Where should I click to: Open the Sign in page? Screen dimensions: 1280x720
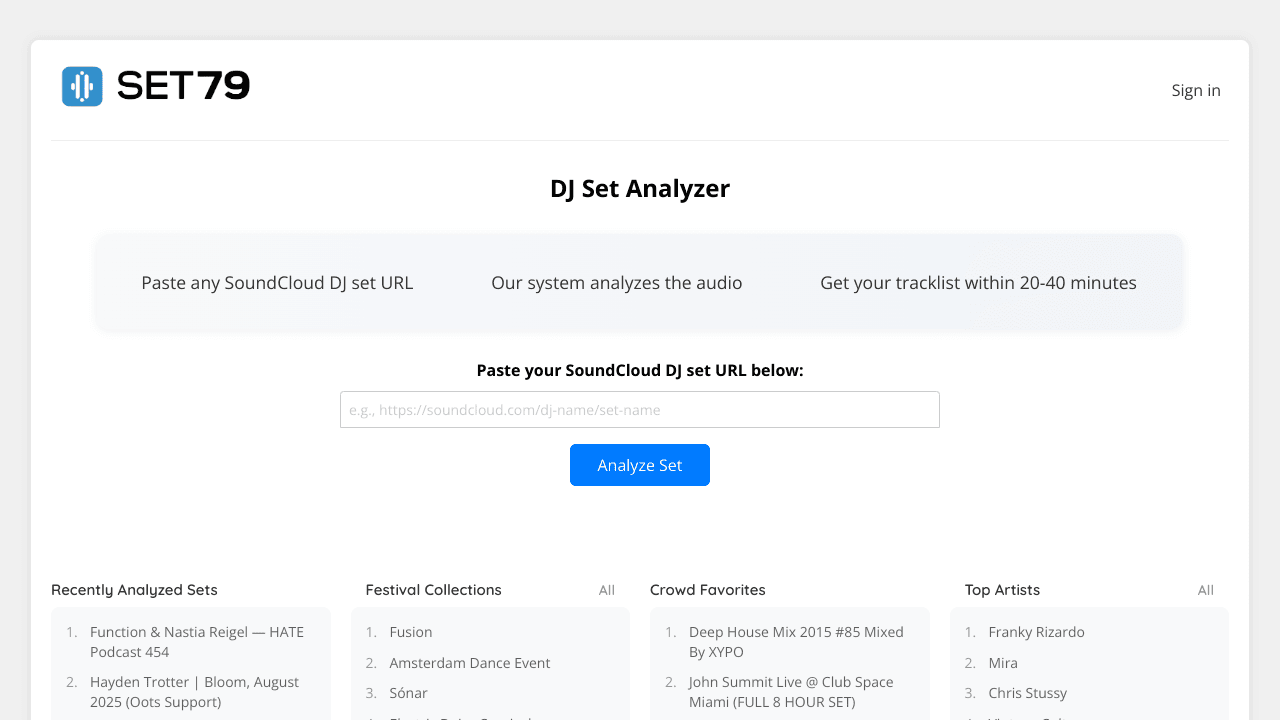(x=1195, y=90)
